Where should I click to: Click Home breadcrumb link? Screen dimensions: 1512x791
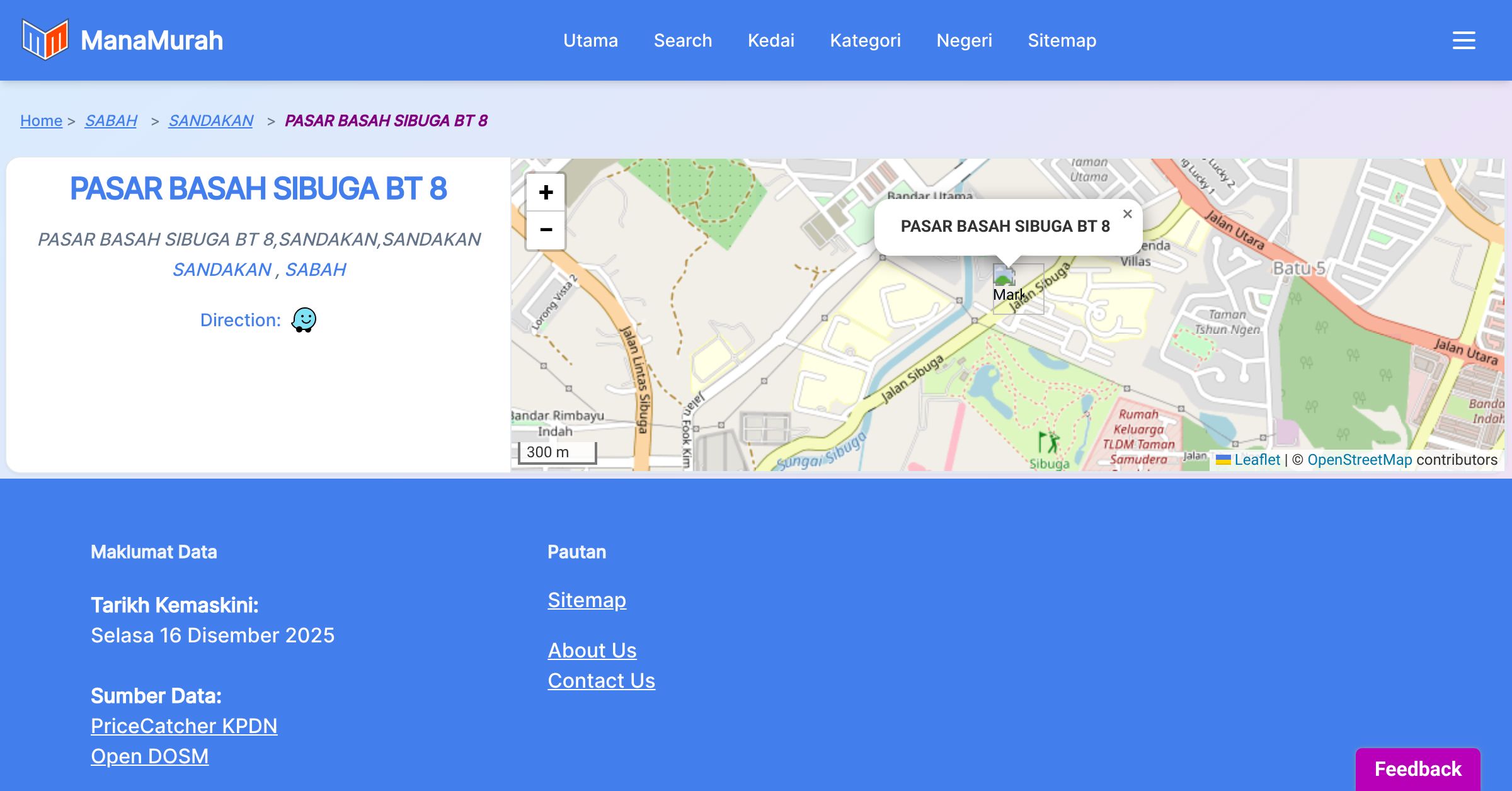coord(41,120)
